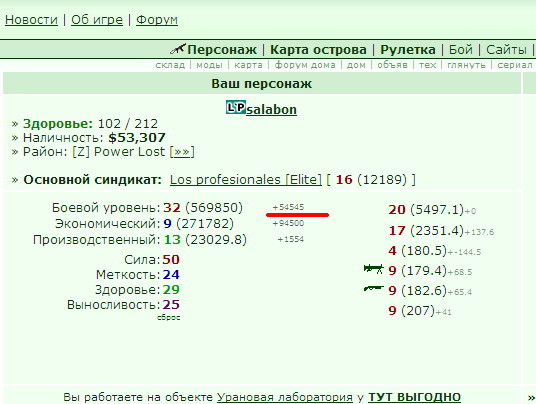
Task: Click the small сброс stats reset link
Action: [x=169, y=318]
